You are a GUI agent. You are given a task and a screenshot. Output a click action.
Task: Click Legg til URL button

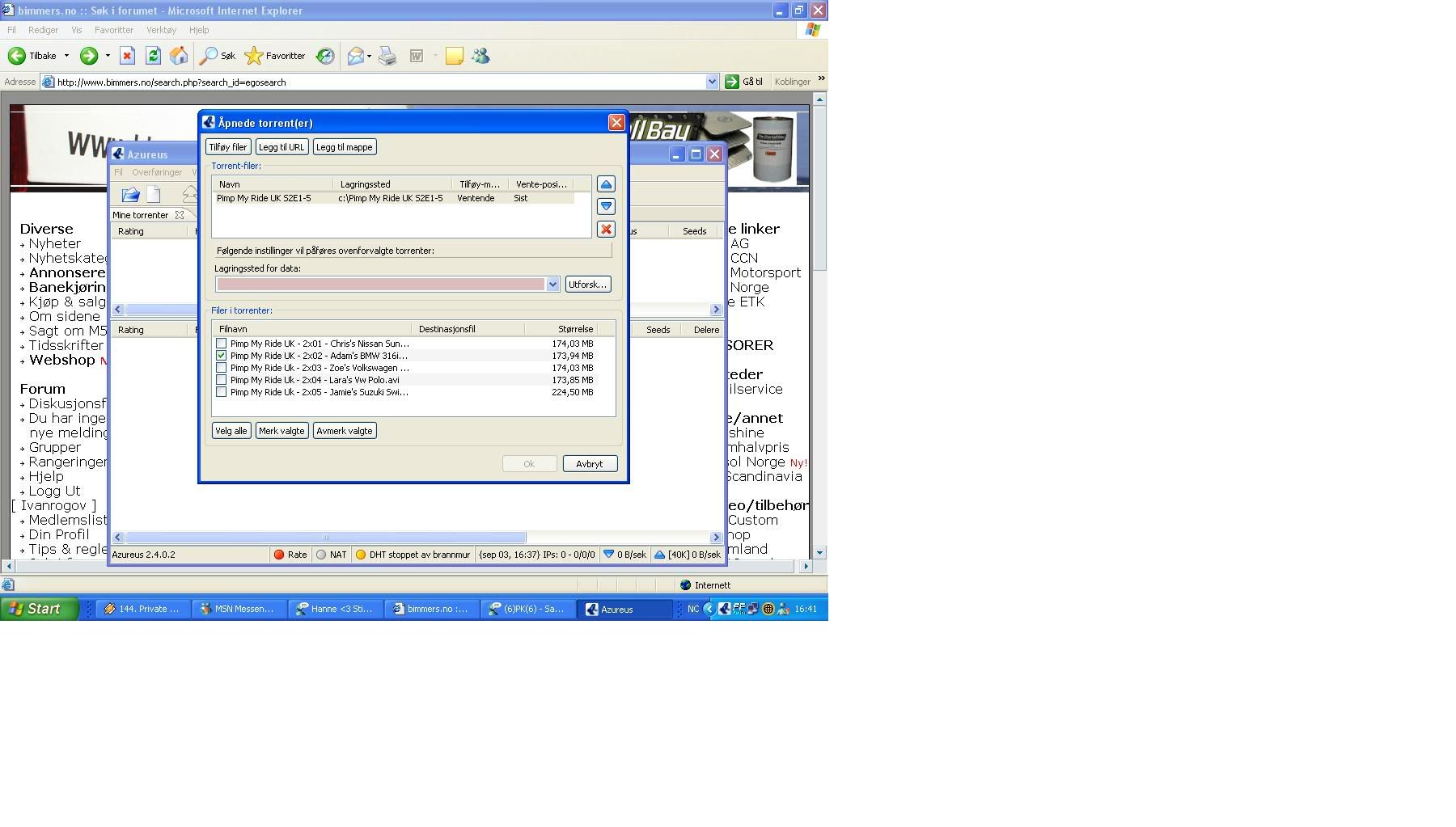pos(281,147)
